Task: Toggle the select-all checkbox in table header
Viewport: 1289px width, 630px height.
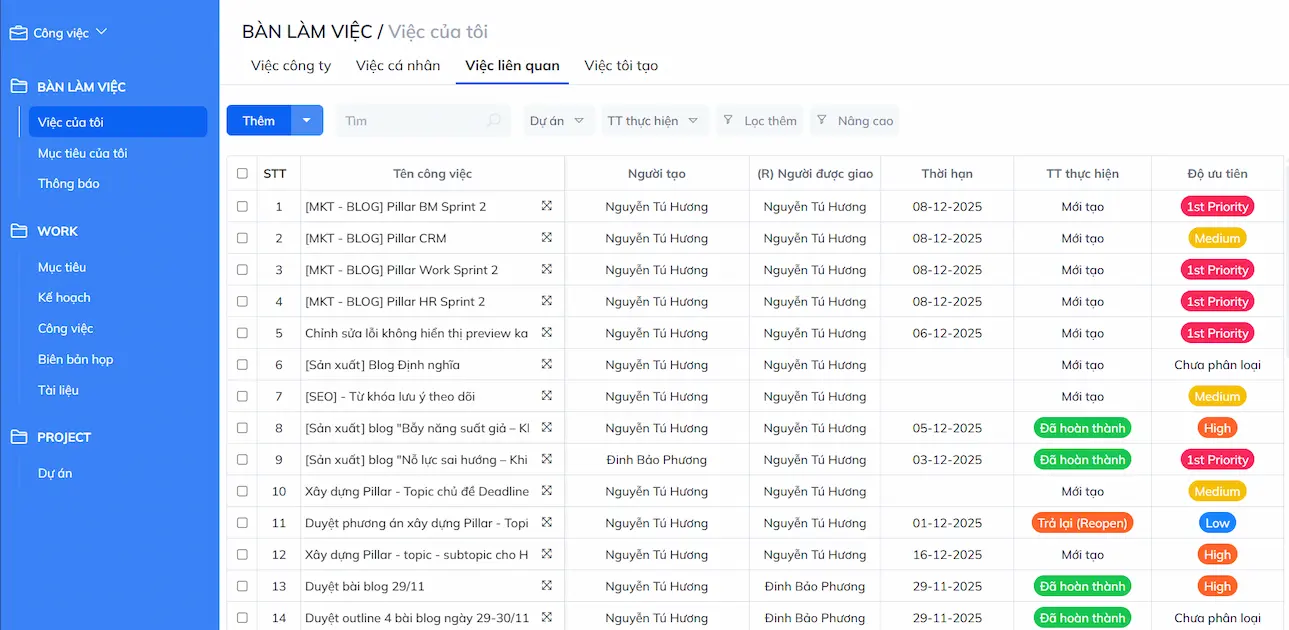Action: [242, 174]
